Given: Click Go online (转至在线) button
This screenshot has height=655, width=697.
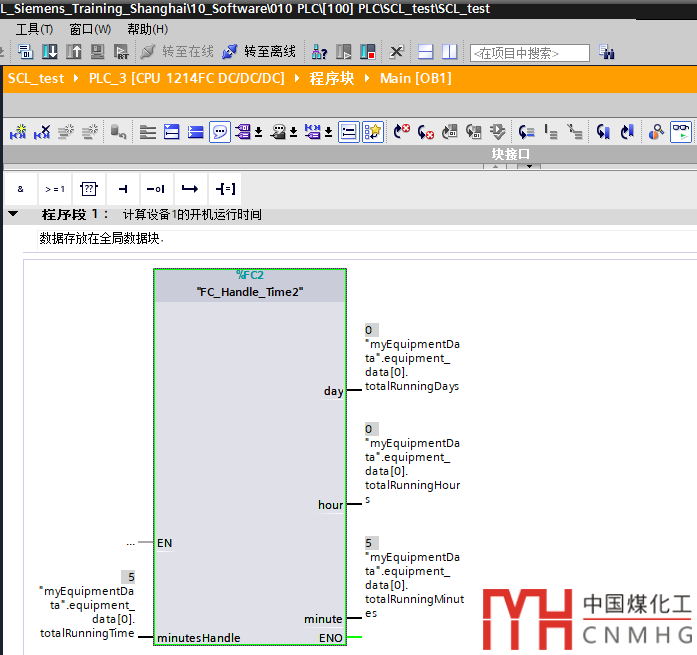Looking at the screenshot, I should point(177,52).
